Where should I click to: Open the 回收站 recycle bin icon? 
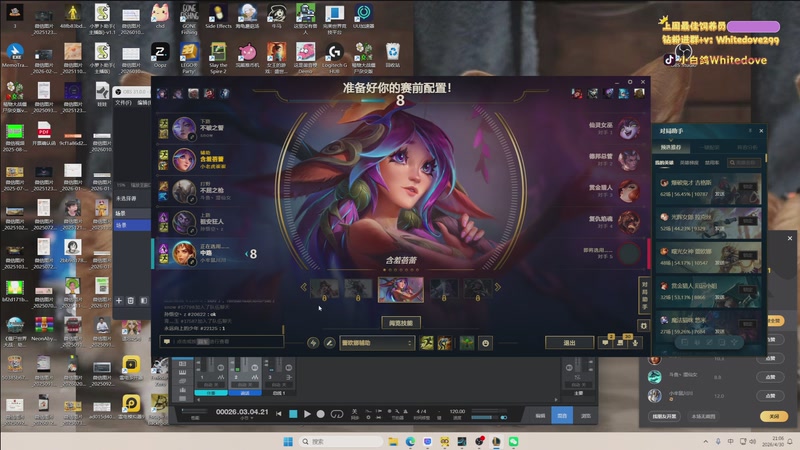point(392,55)
